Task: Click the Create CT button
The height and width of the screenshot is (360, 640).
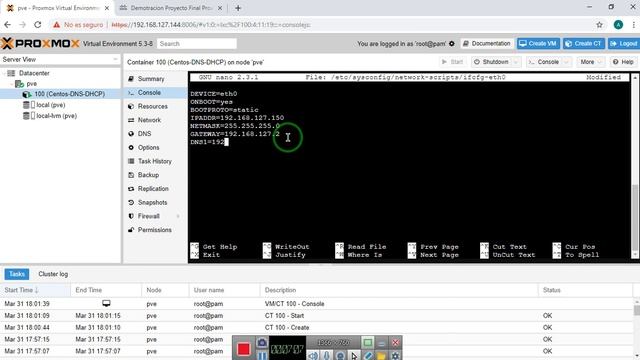Action: 584,44
